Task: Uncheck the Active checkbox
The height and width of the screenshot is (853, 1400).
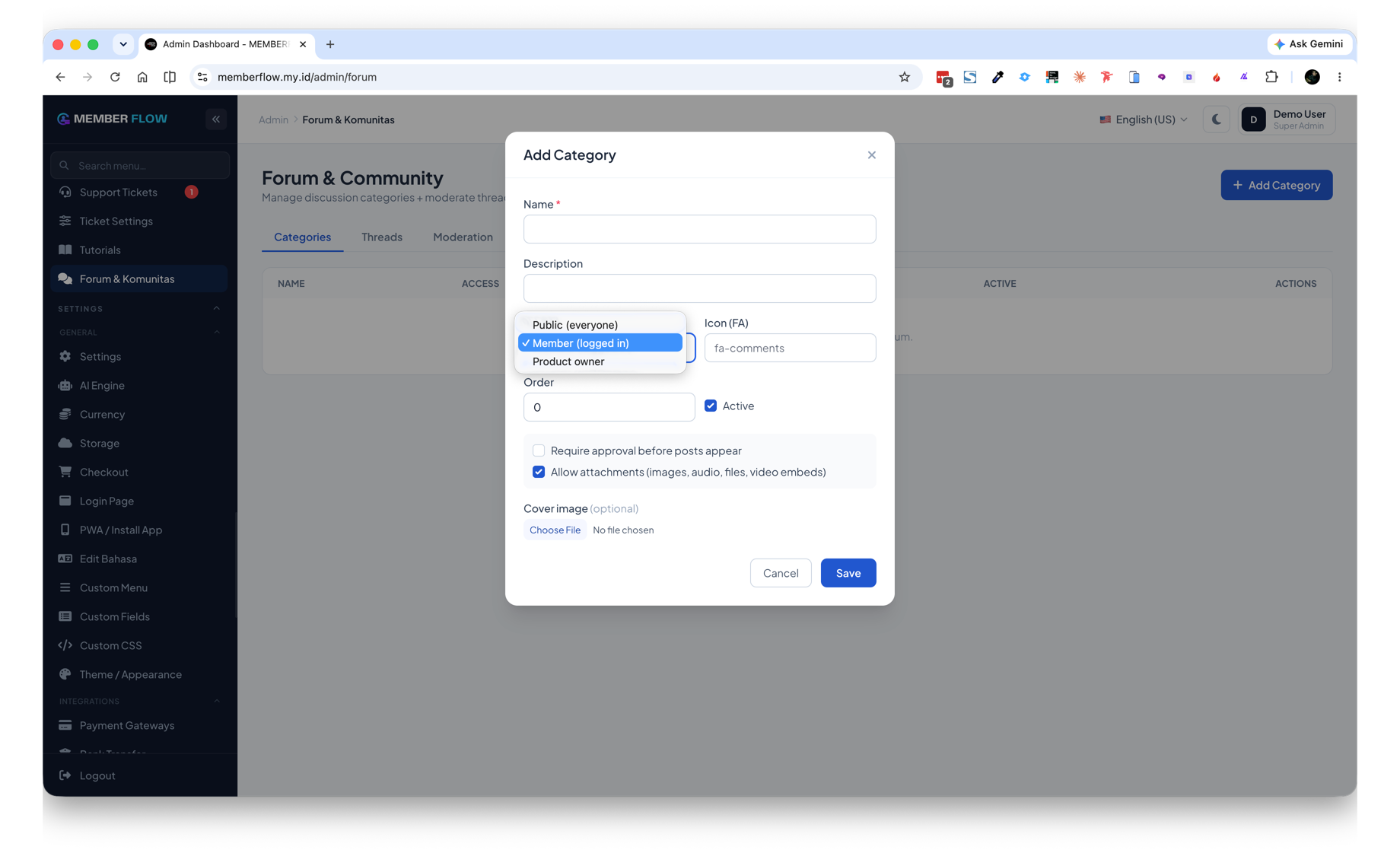Action: point(711,406)
